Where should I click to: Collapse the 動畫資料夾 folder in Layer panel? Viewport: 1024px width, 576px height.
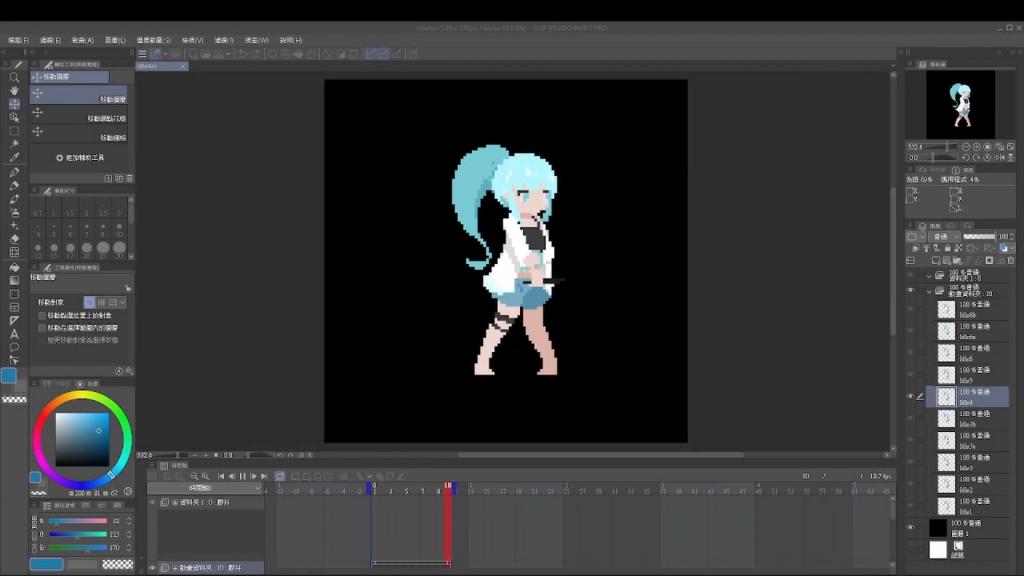tap(929, 291)
